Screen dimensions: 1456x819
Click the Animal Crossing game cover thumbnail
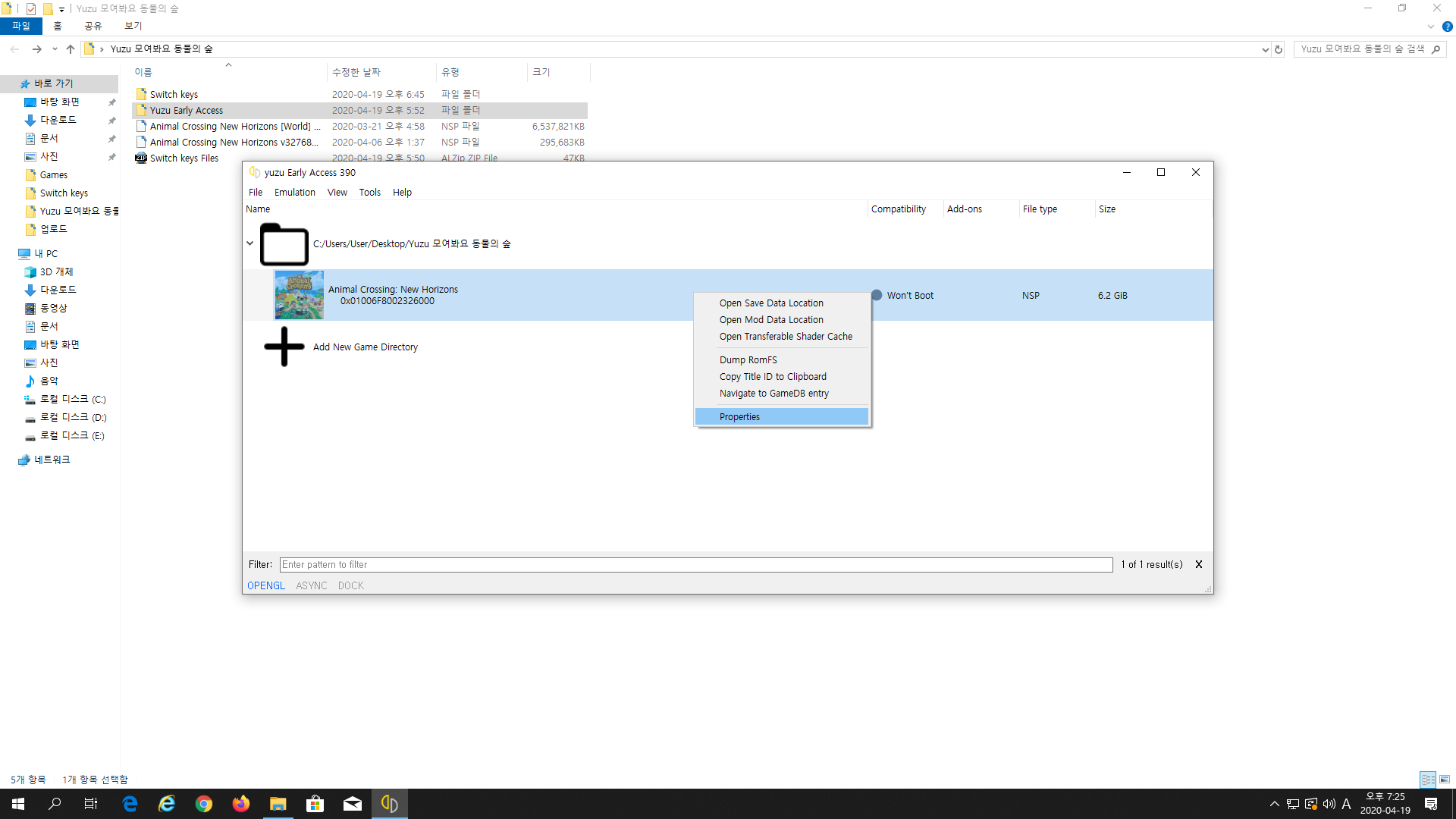point(299,295)
